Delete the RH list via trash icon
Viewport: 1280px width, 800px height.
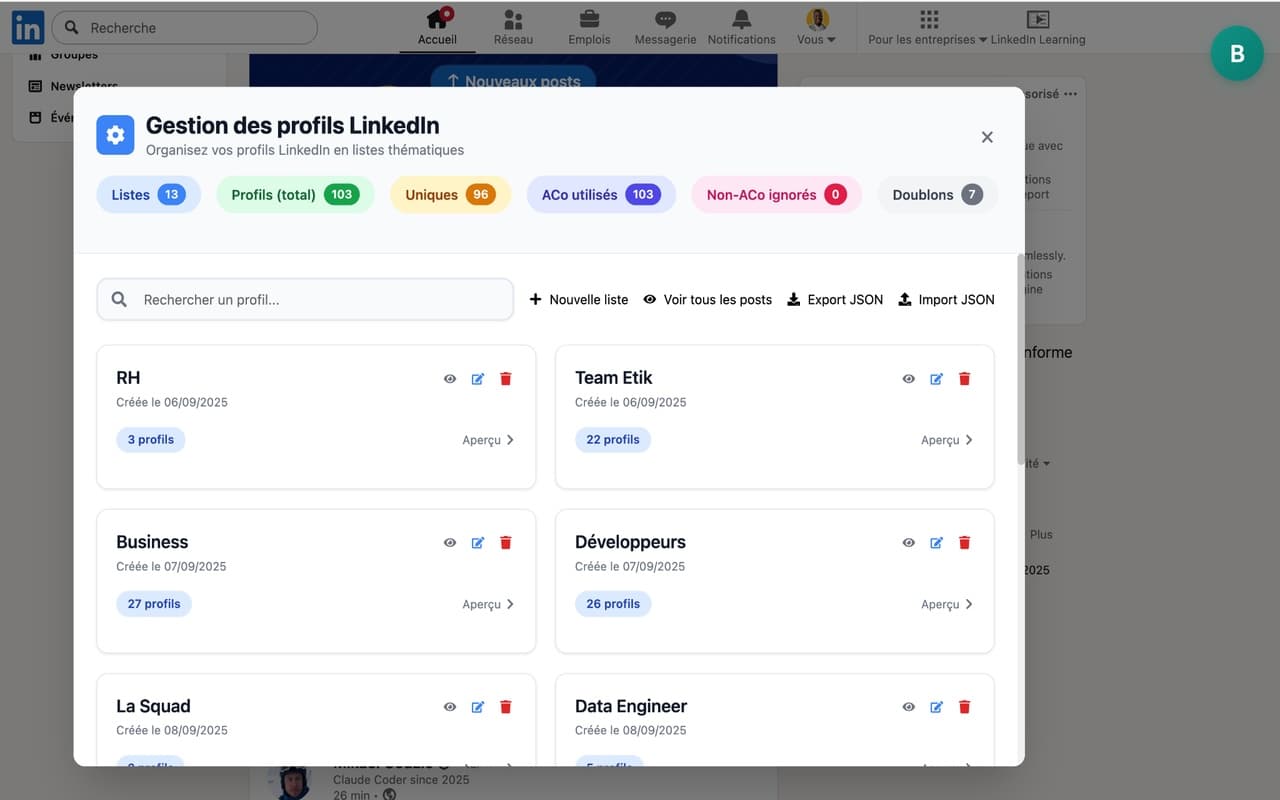click(x=506, y=378)
